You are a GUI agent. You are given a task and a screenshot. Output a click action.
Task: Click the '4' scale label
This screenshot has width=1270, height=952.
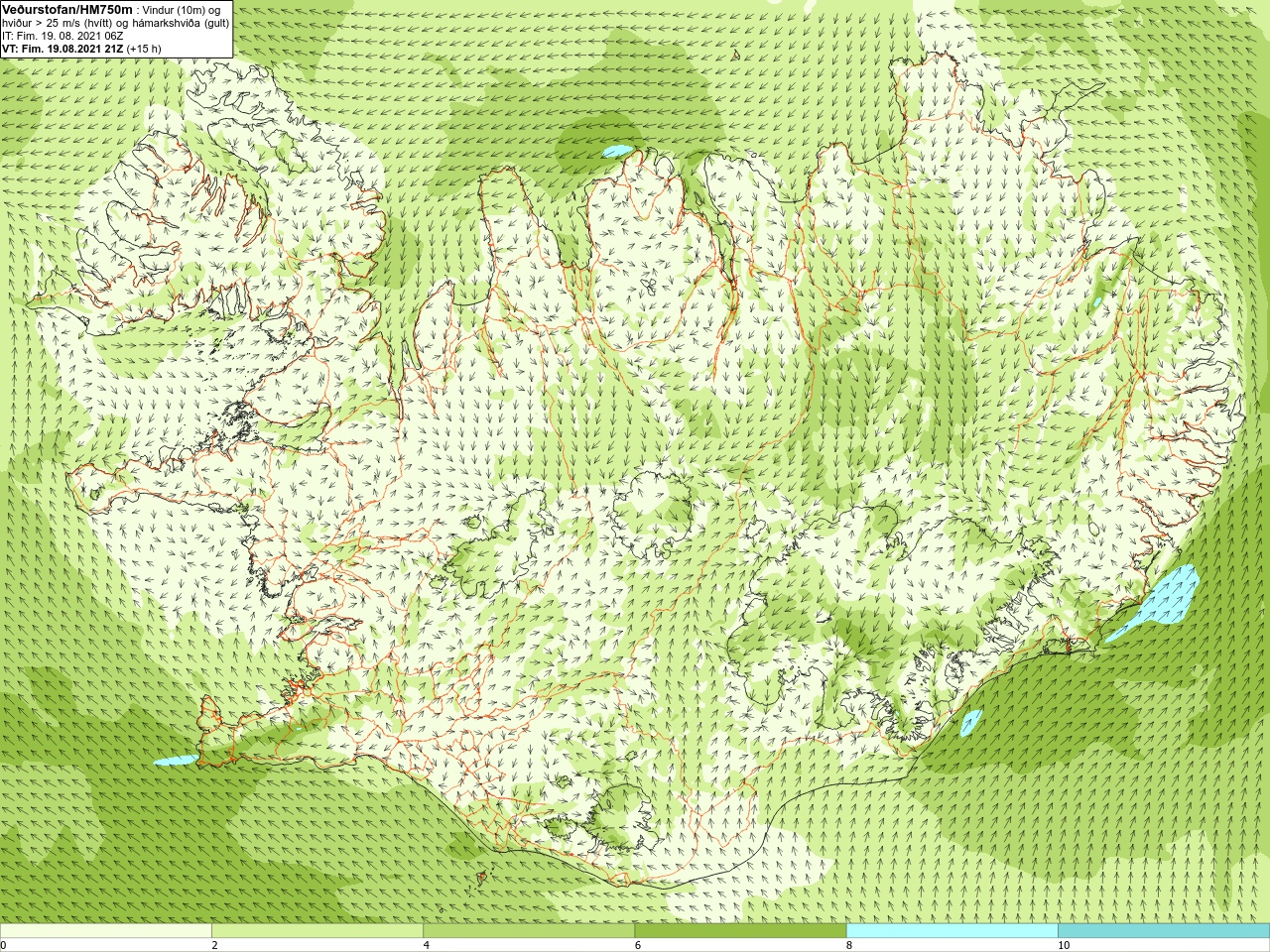[x=426, y=945]
